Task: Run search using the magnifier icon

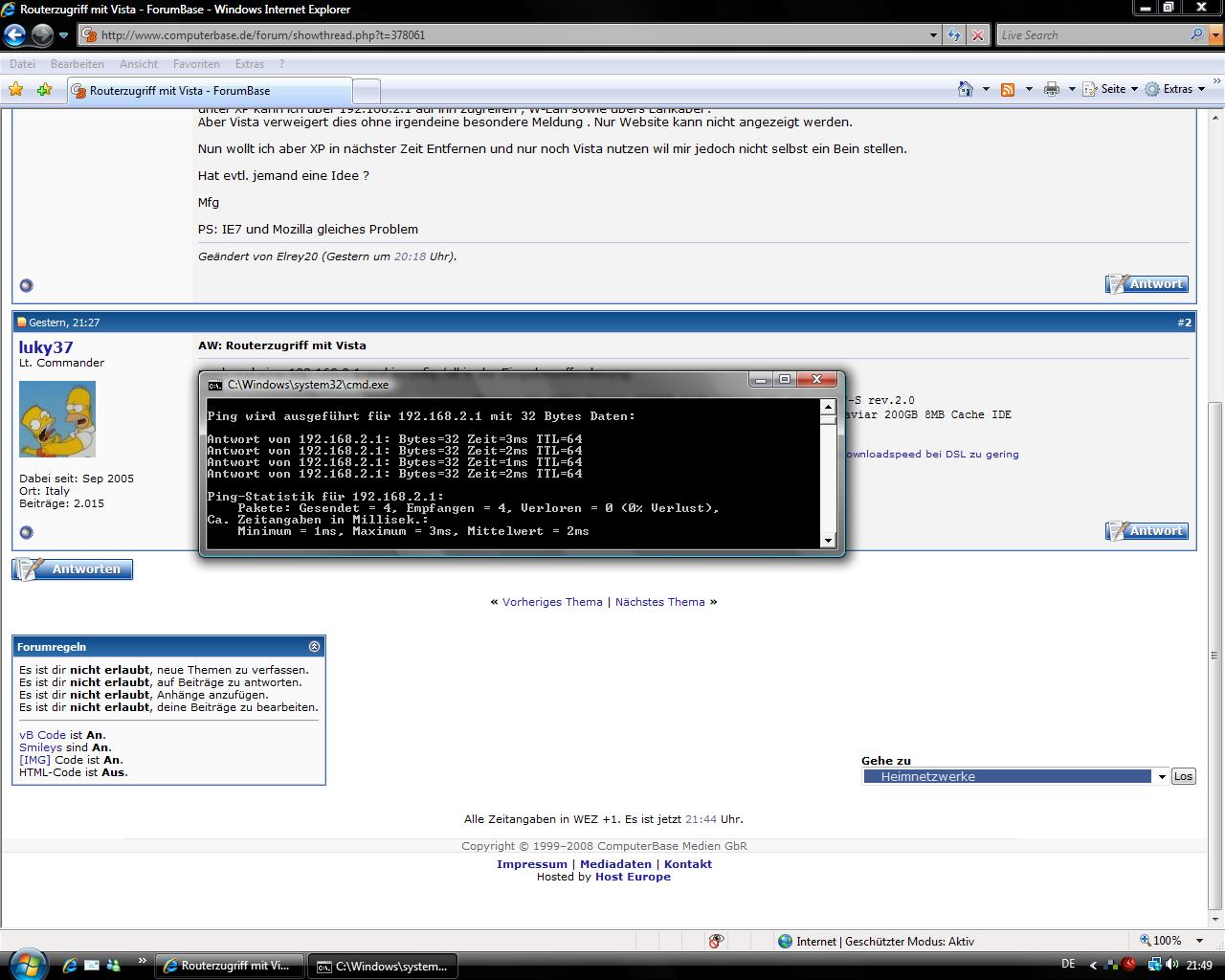Action: (1196, 34)
